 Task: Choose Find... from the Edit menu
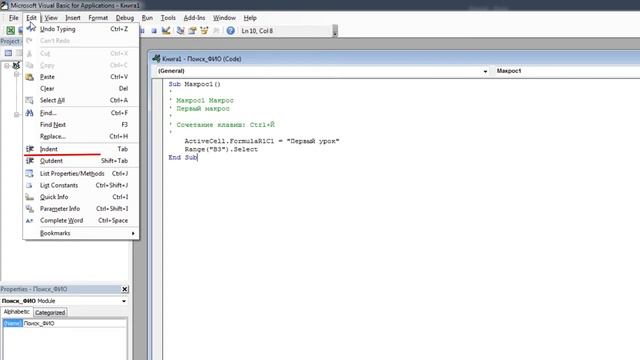[x=81, y=113]
